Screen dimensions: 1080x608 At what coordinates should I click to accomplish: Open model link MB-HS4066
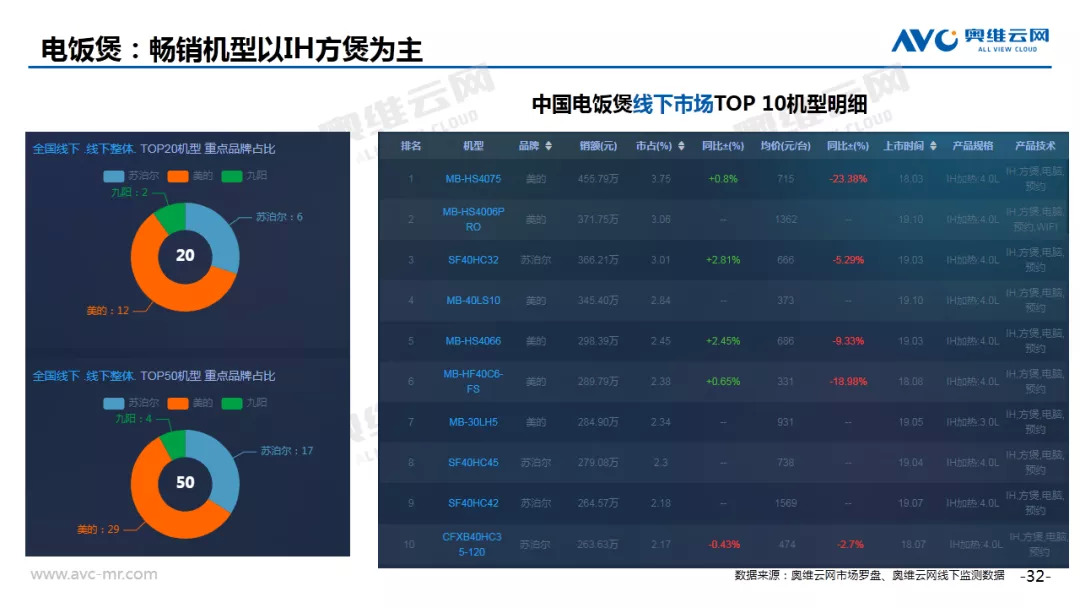(473, 342)
